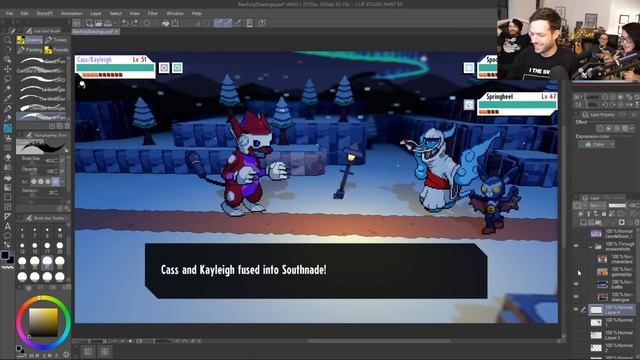Select the Text tool marked A
640x360 pixels.
tap(7, 227)
